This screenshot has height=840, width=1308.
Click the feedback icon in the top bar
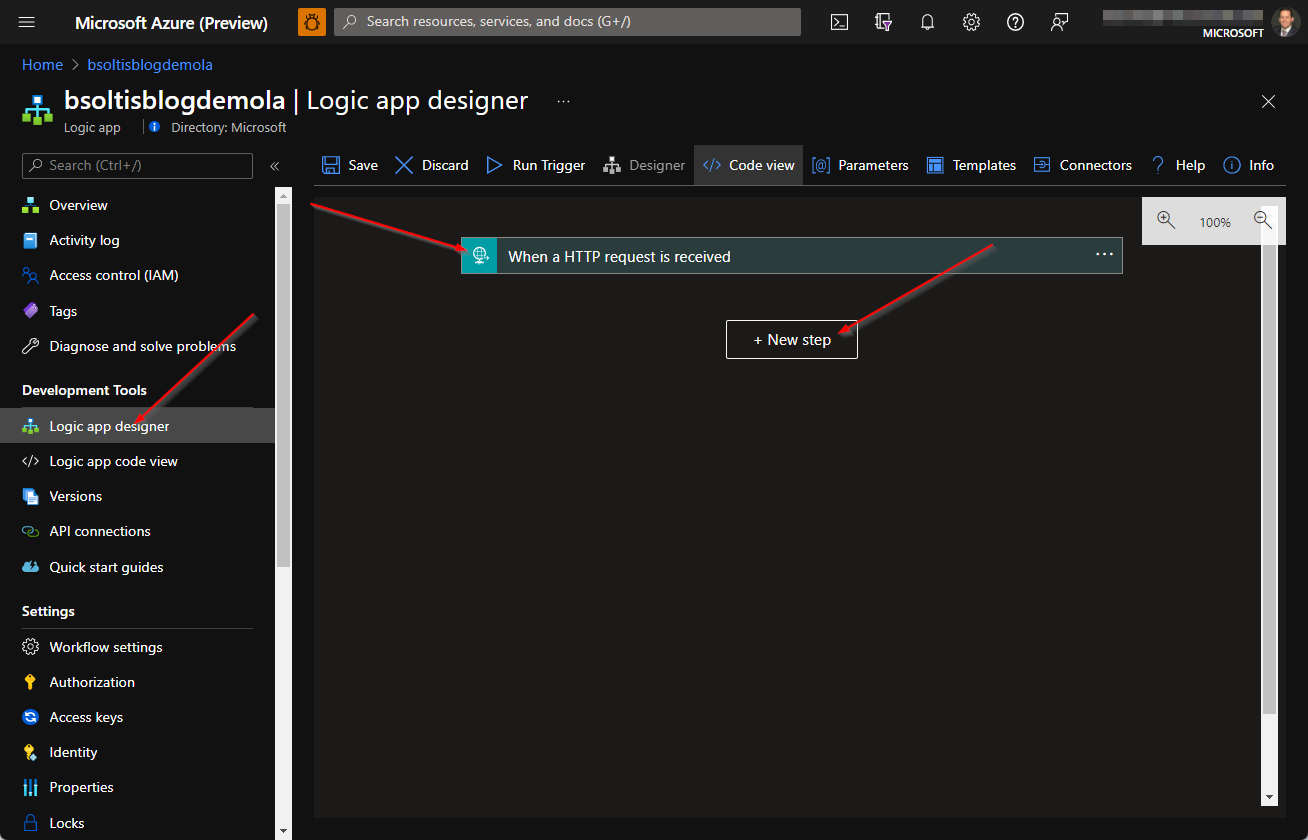tap(1059, 21)
